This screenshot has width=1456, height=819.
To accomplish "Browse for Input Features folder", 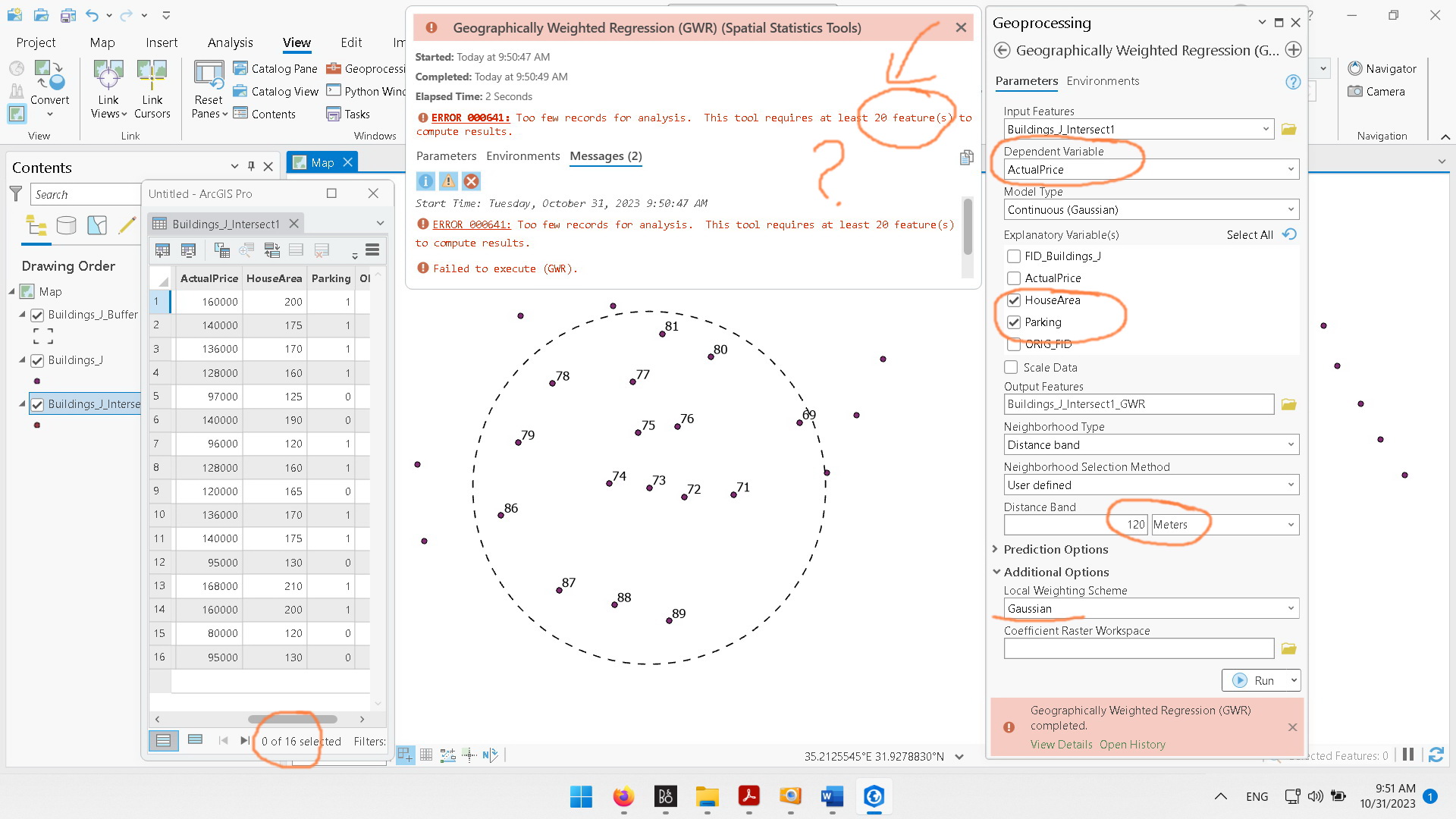I will point(1288,129).
